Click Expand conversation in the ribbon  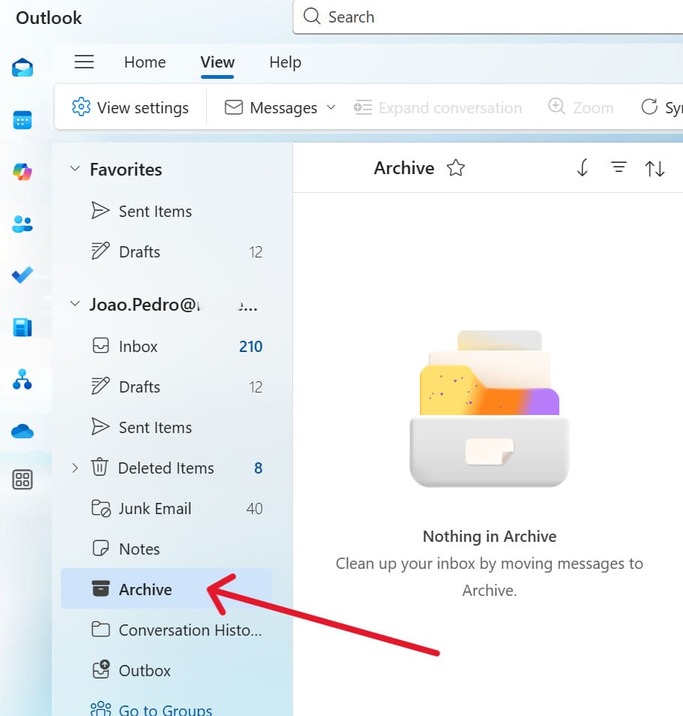point(438,108)
